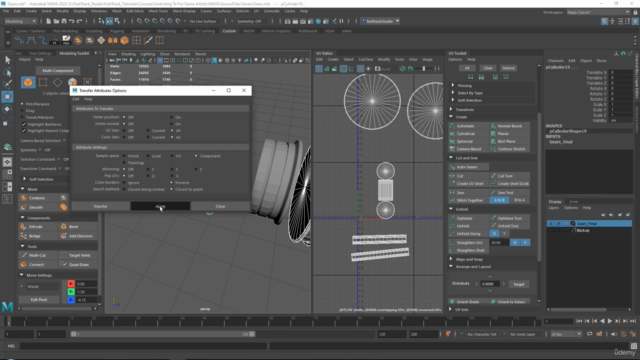
Task: Set Vertex position to On
Action: (172, 117)
